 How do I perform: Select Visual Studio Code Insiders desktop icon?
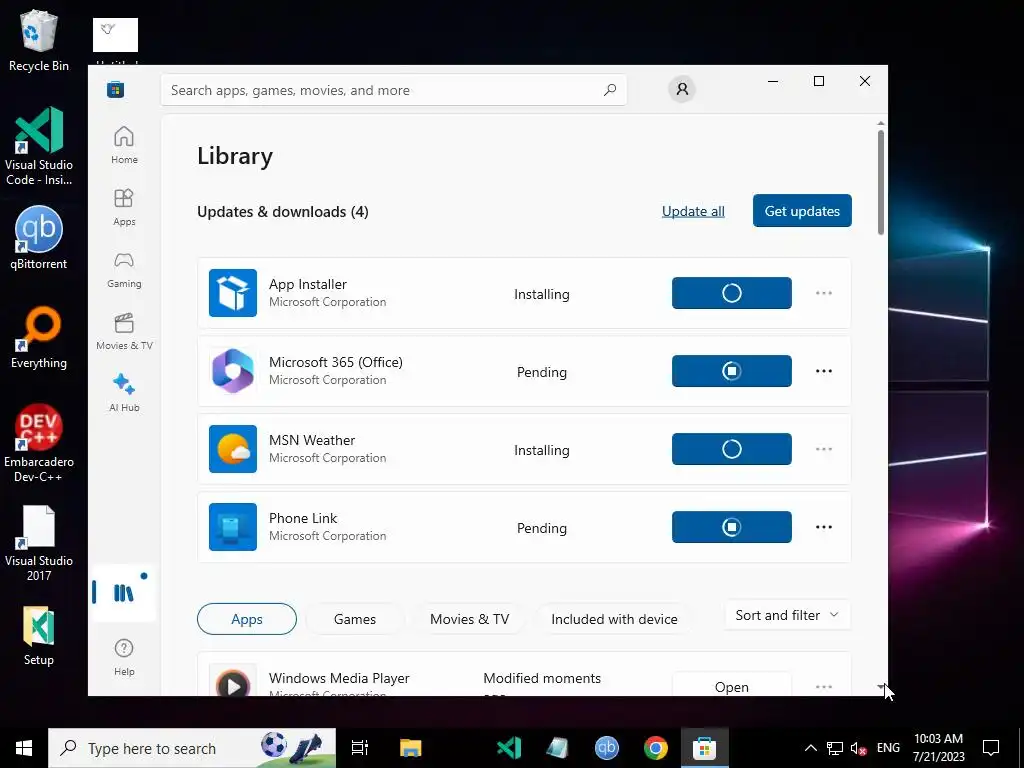click(x=39, y=146)
